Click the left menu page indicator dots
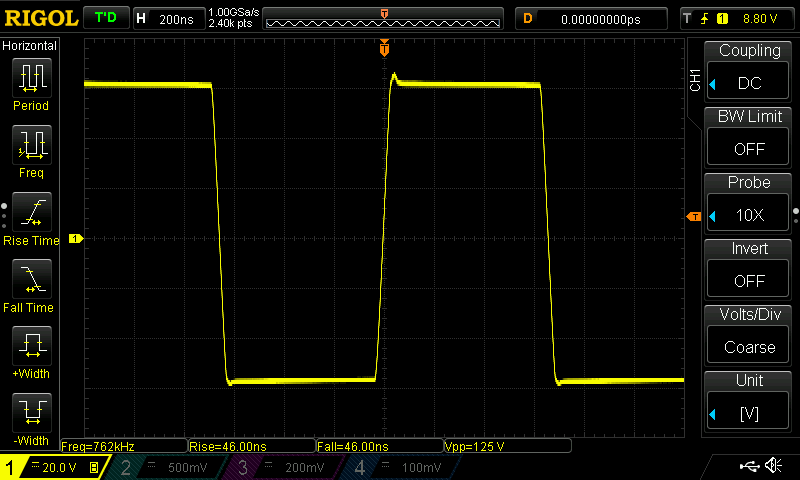This screenshot has width=800, height=480. pos(4,216)
